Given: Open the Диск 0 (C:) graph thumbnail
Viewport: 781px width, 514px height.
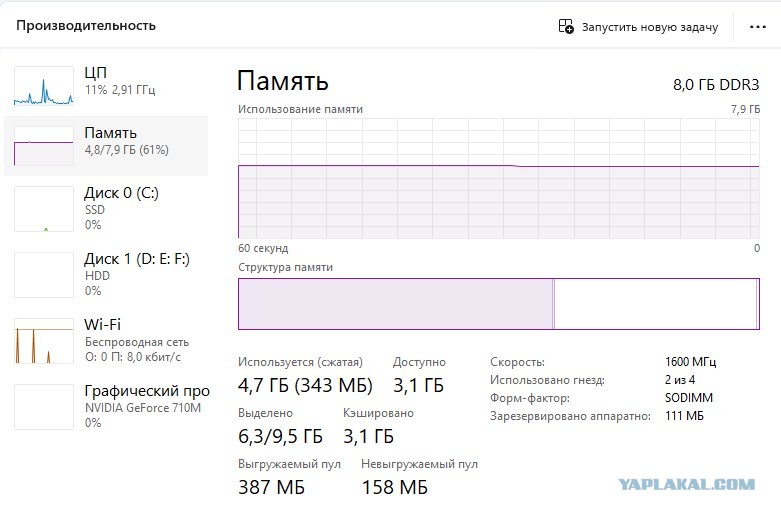Looking at the screenshot, I should [44, 209].
